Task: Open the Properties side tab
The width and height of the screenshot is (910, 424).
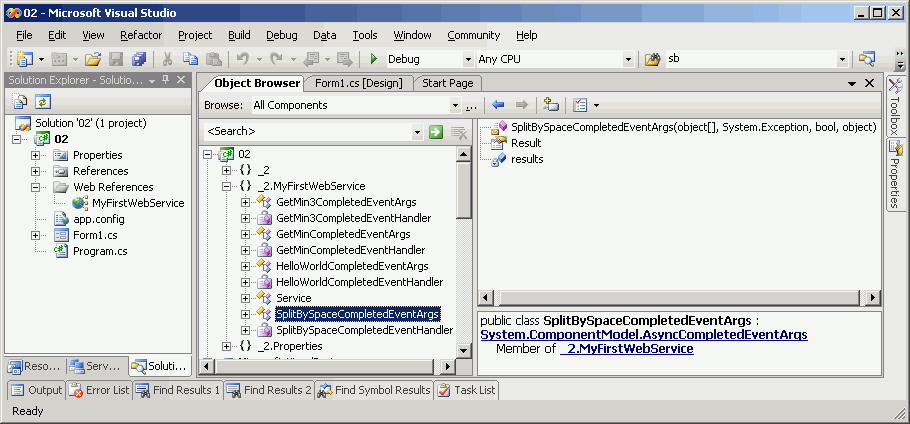Action: (x=895, y=175)
